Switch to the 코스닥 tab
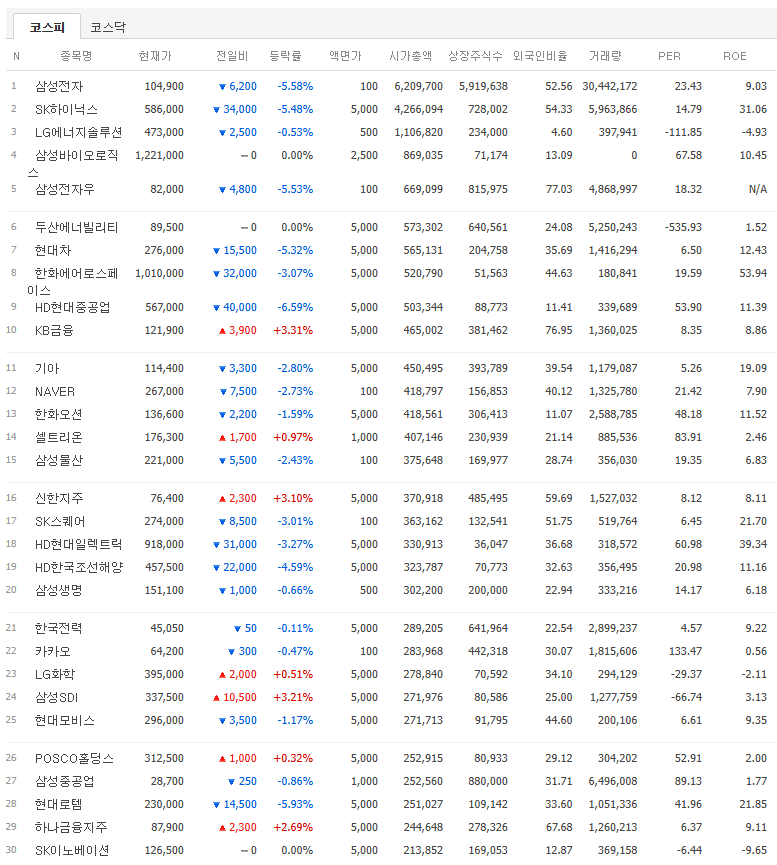 (108, 27)
